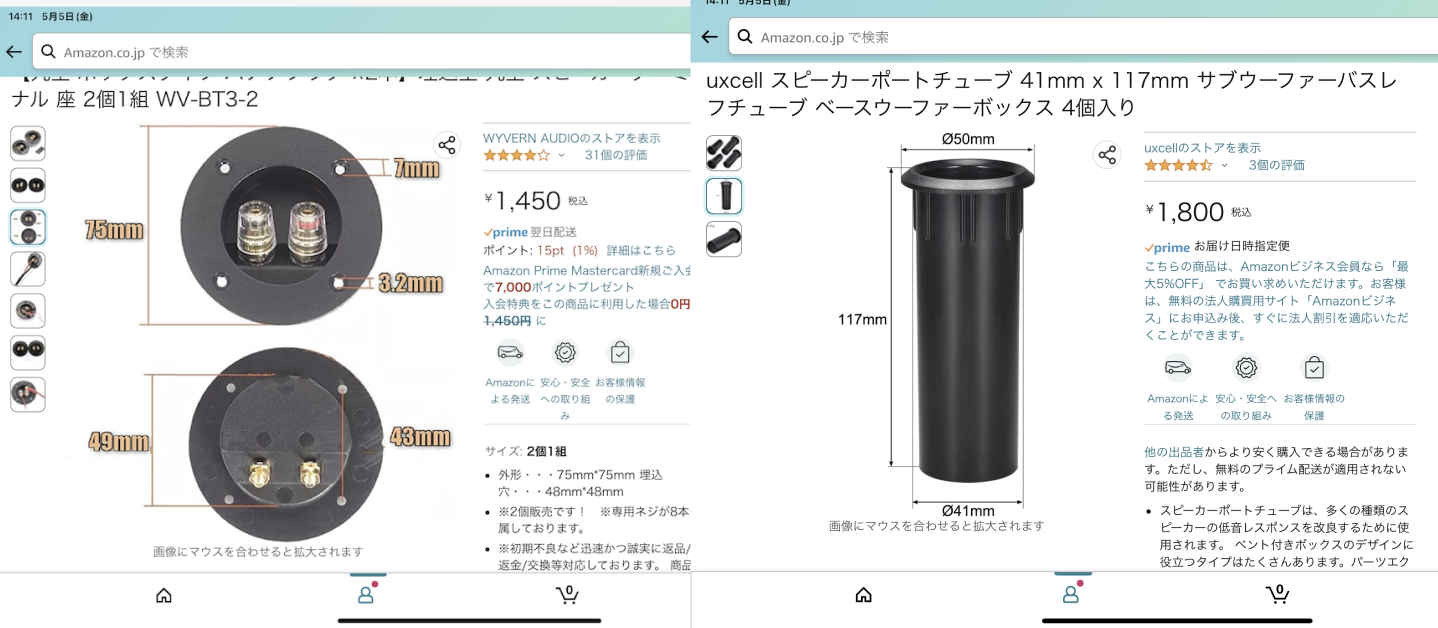Viewport: 1438px width, 628px height.
Task: Visit the WYVERN AUDIO store link
Action: pos(571,138)
